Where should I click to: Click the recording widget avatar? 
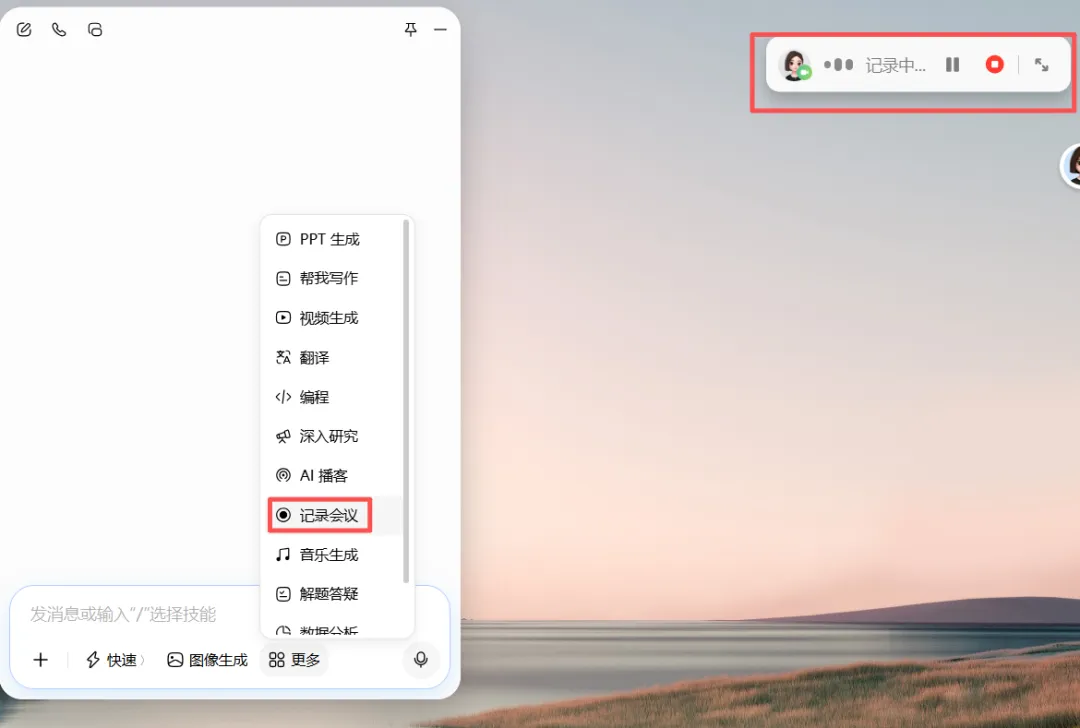(x=795, y=65)
